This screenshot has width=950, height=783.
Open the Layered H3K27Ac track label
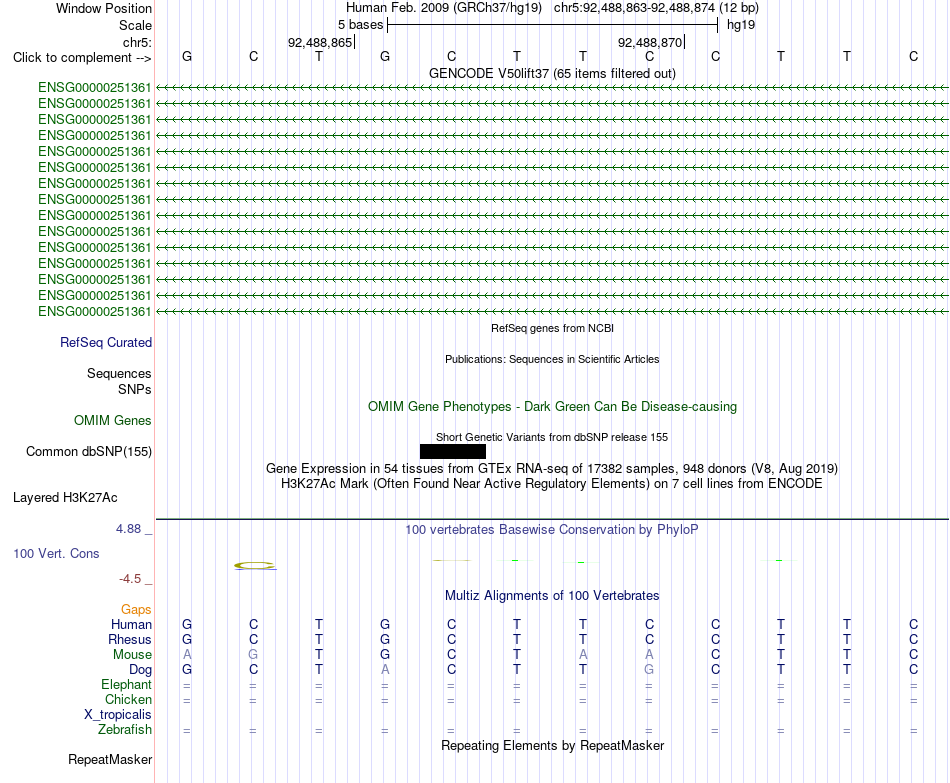[65, 498]
